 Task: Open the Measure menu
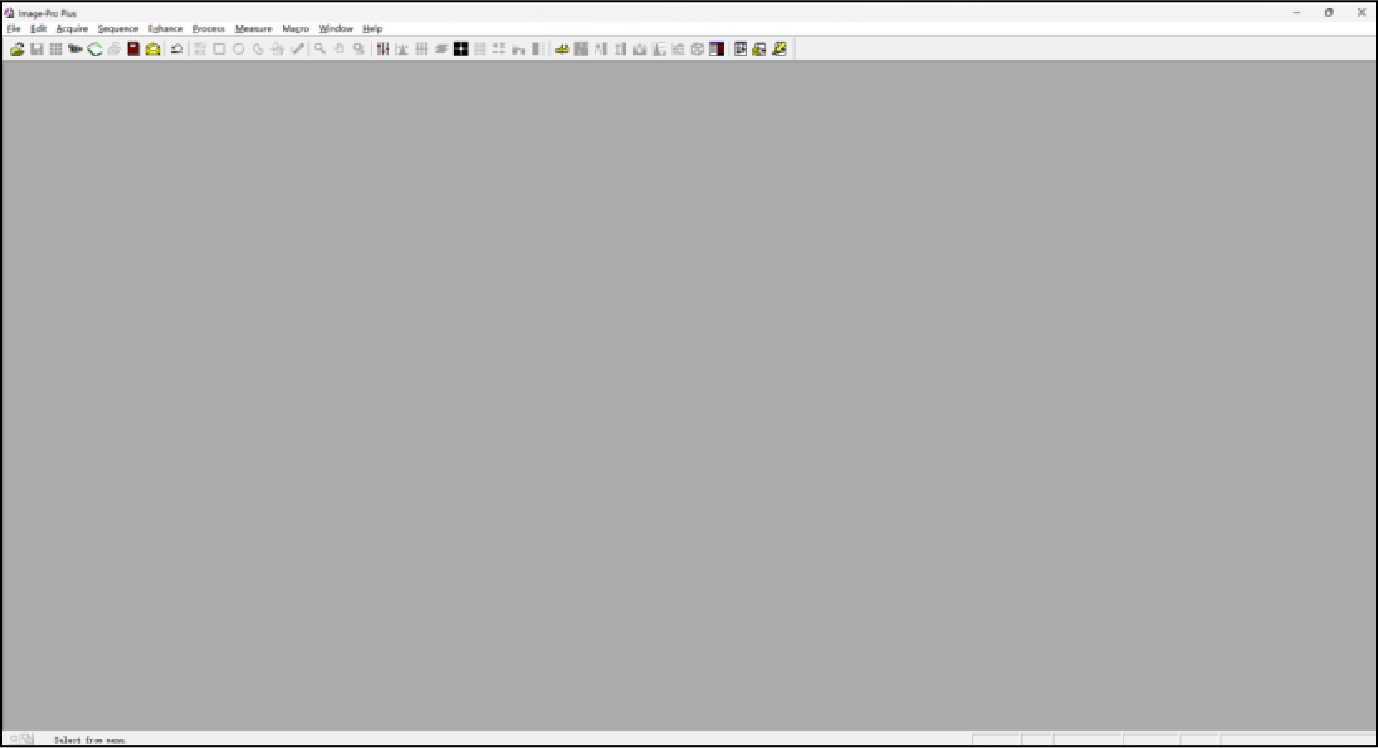point(254,29)
